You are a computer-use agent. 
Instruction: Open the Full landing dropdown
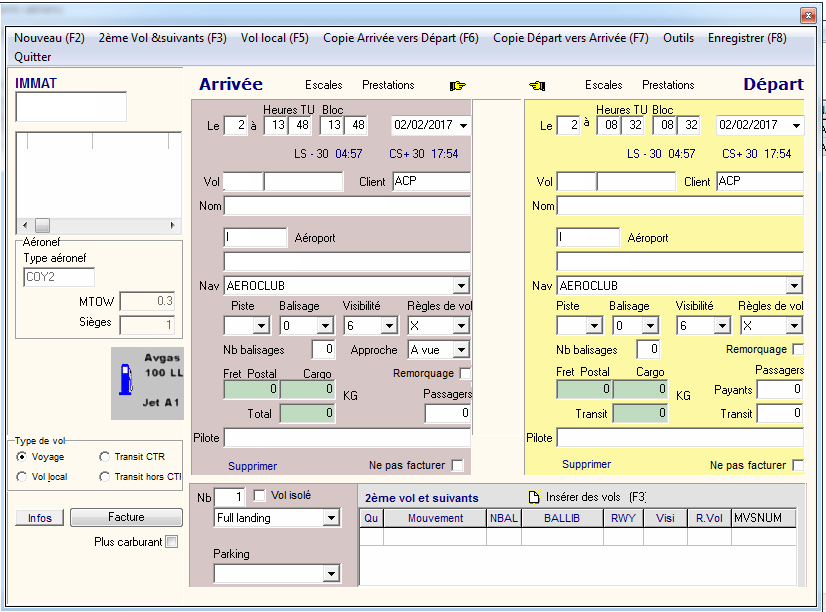pos(331,518)
